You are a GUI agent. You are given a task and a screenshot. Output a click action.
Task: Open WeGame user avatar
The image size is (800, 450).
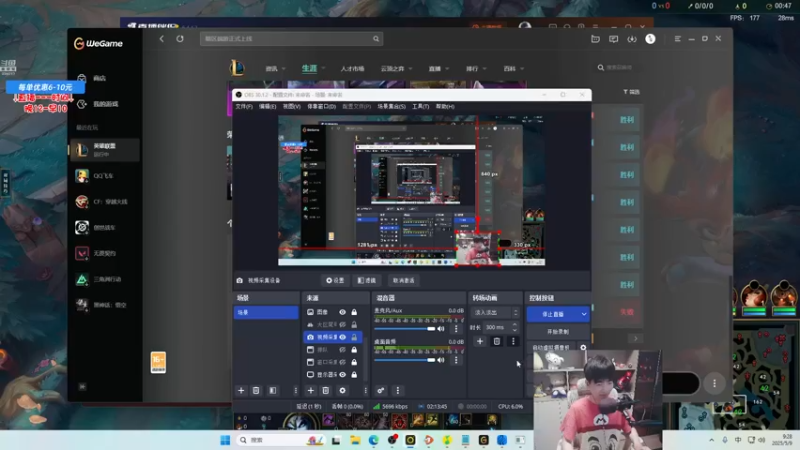[650, 39]
